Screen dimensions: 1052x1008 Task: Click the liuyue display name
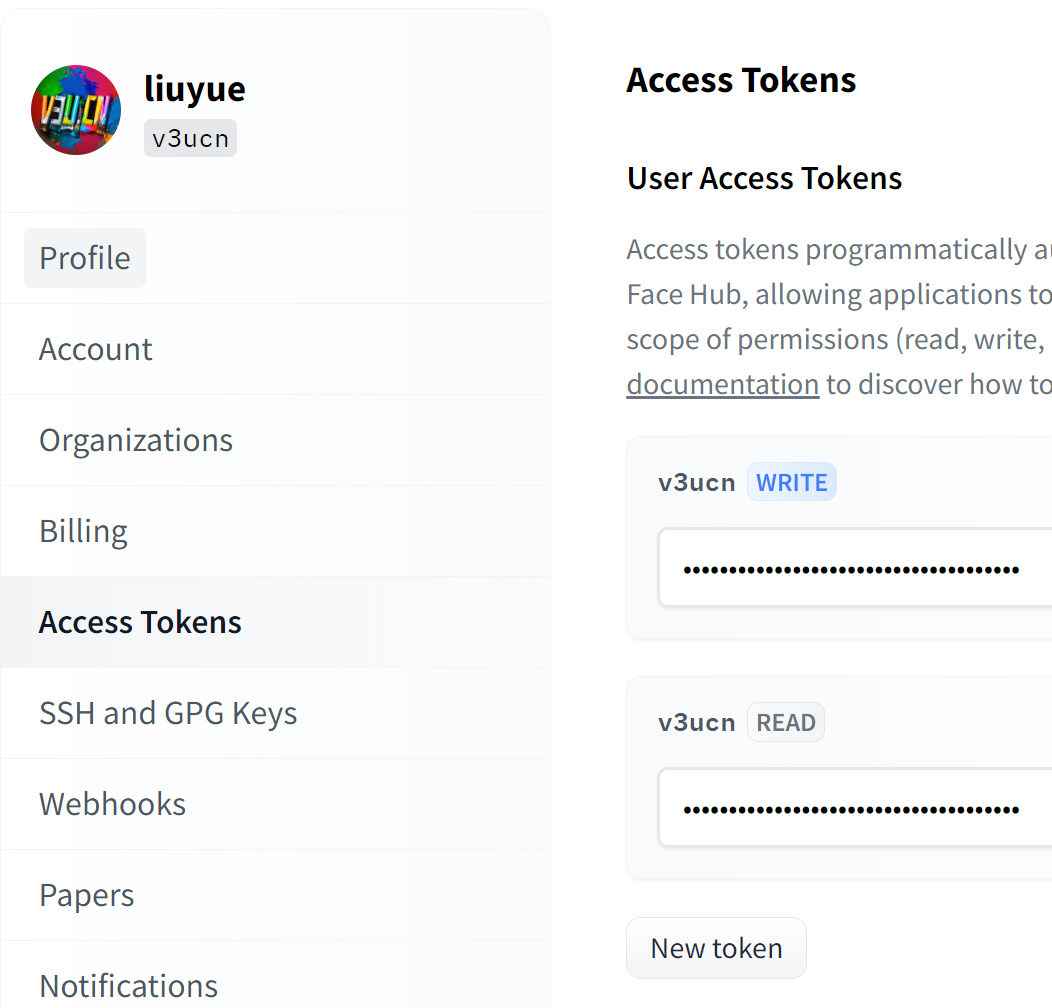pyautogui.click(x=195, y=89)
